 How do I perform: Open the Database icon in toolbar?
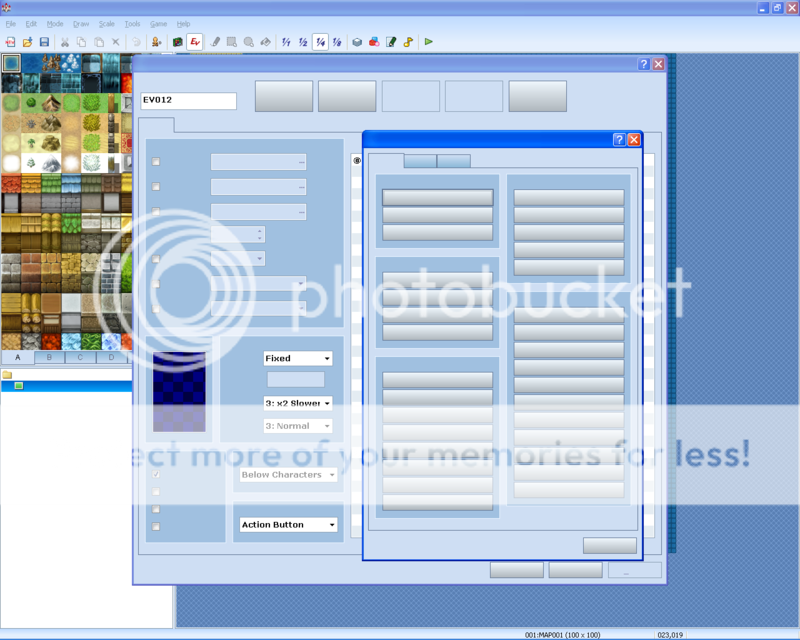(357, 42)
